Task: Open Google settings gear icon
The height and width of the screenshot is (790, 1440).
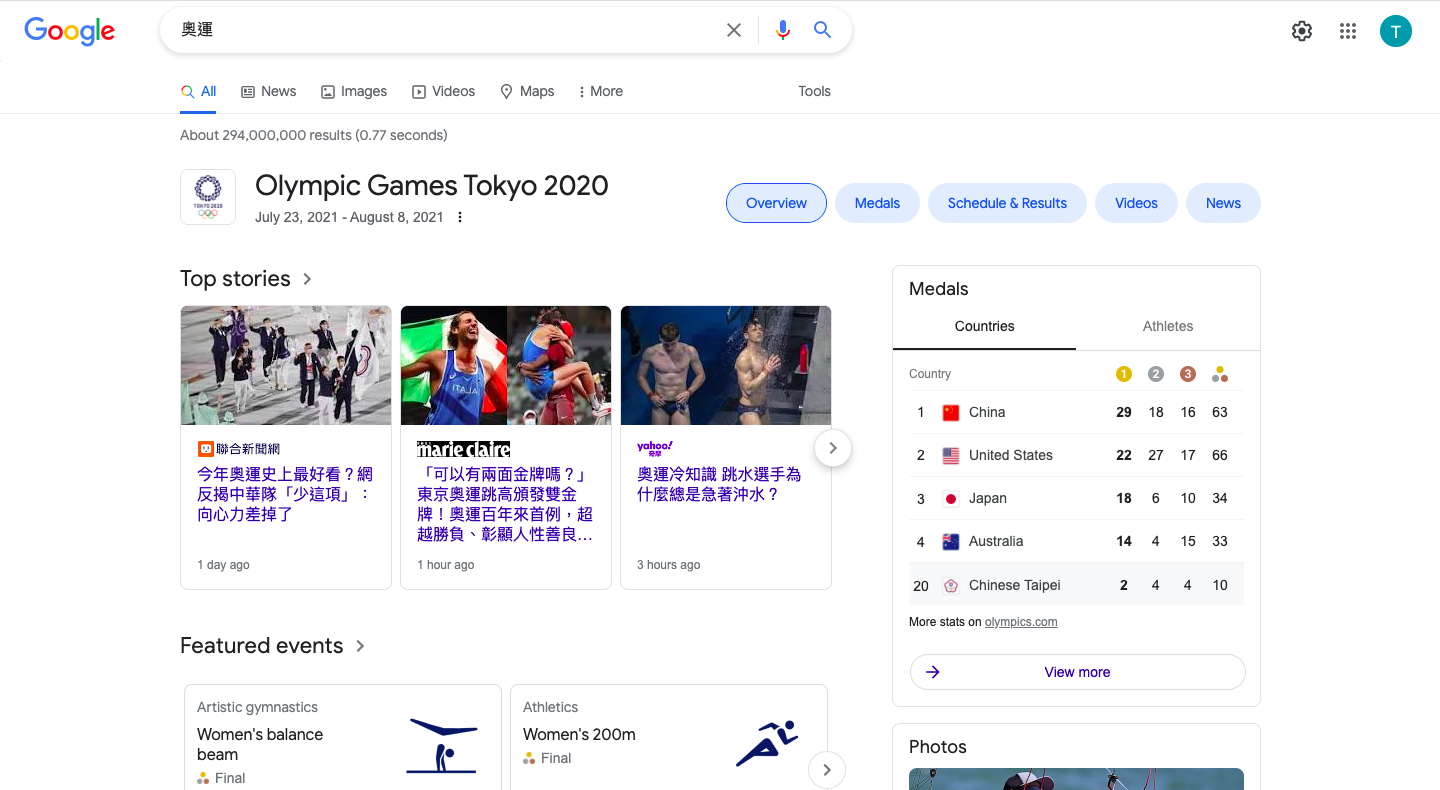Action: pyautogui.click(x=1302, y=31)
